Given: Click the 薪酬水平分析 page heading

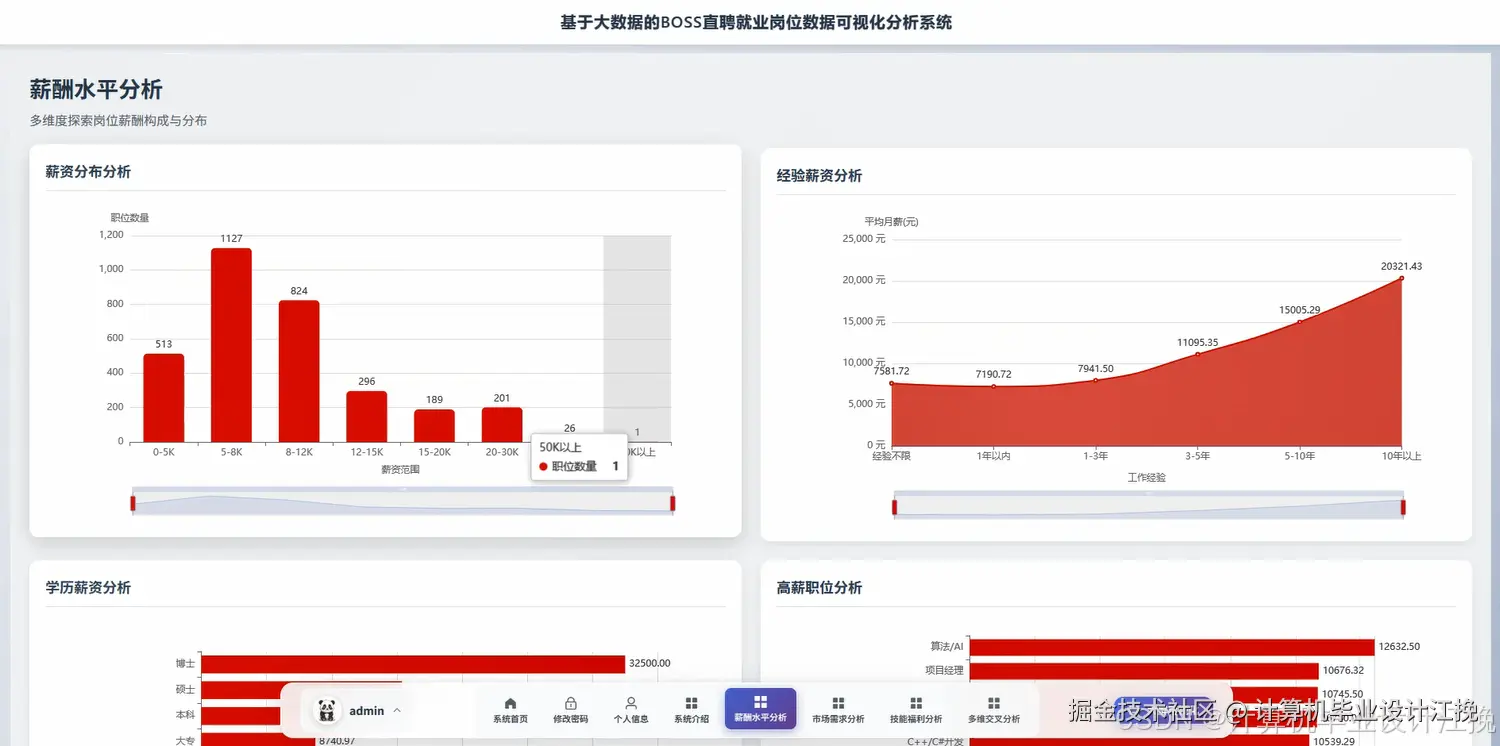Looking at the screenshot, I should click(96, 89).
